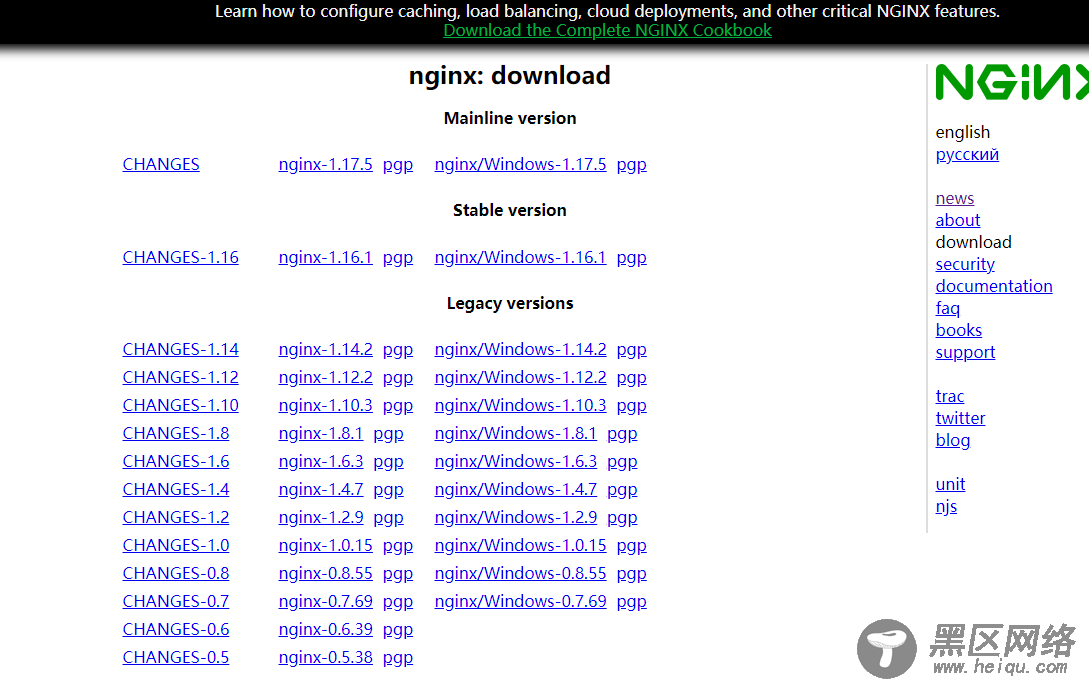1089x684 pixels.
Task: Download nginx/Windows-1.2.9
Action: [x=515, y=517]
